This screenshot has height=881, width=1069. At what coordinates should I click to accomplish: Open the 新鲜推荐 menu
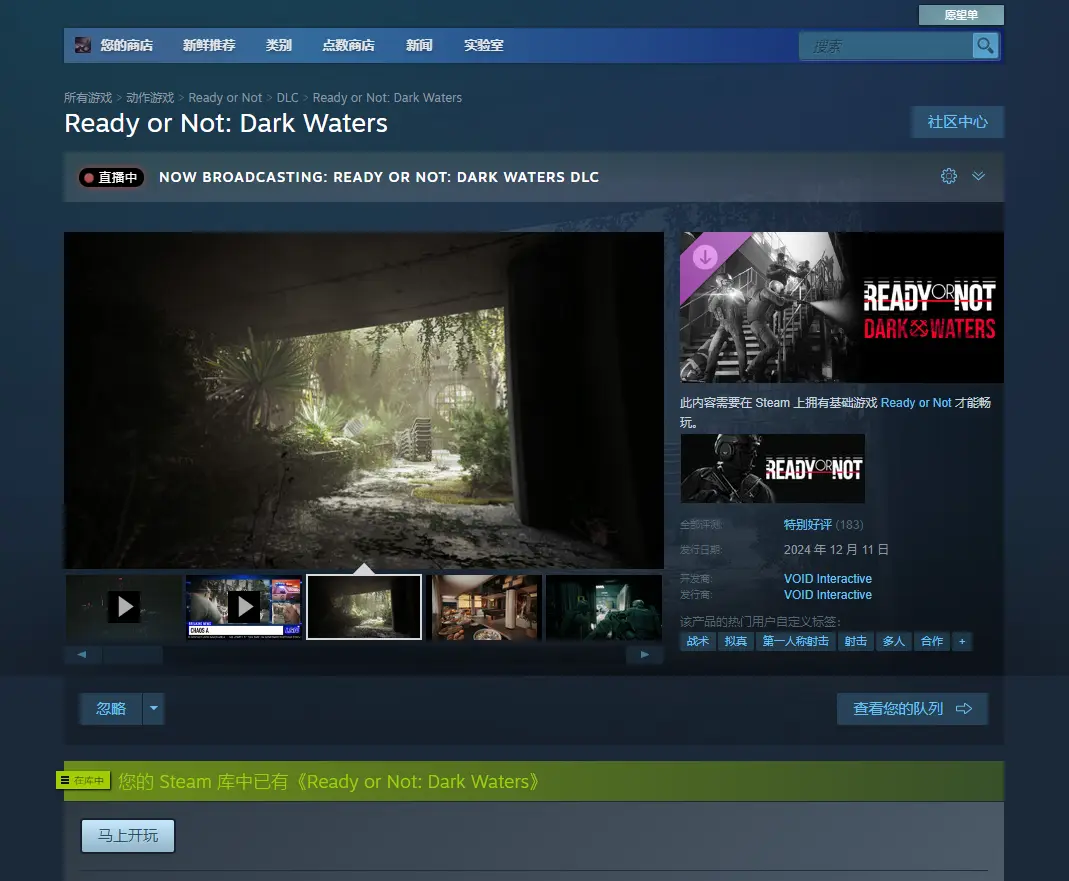point(209,45)
